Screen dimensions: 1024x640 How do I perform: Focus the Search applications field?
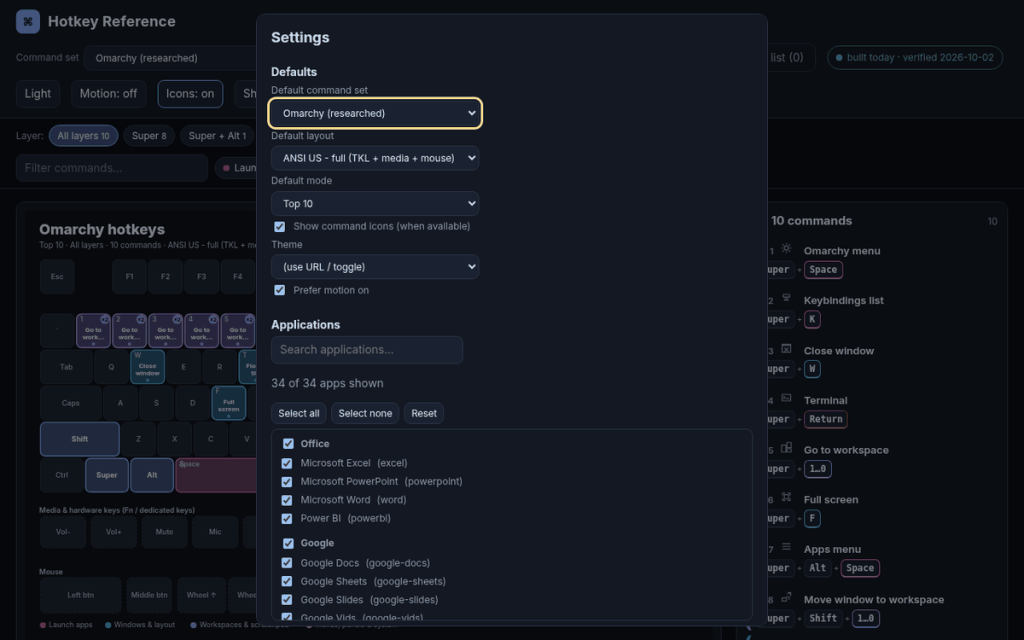(367, 350)
